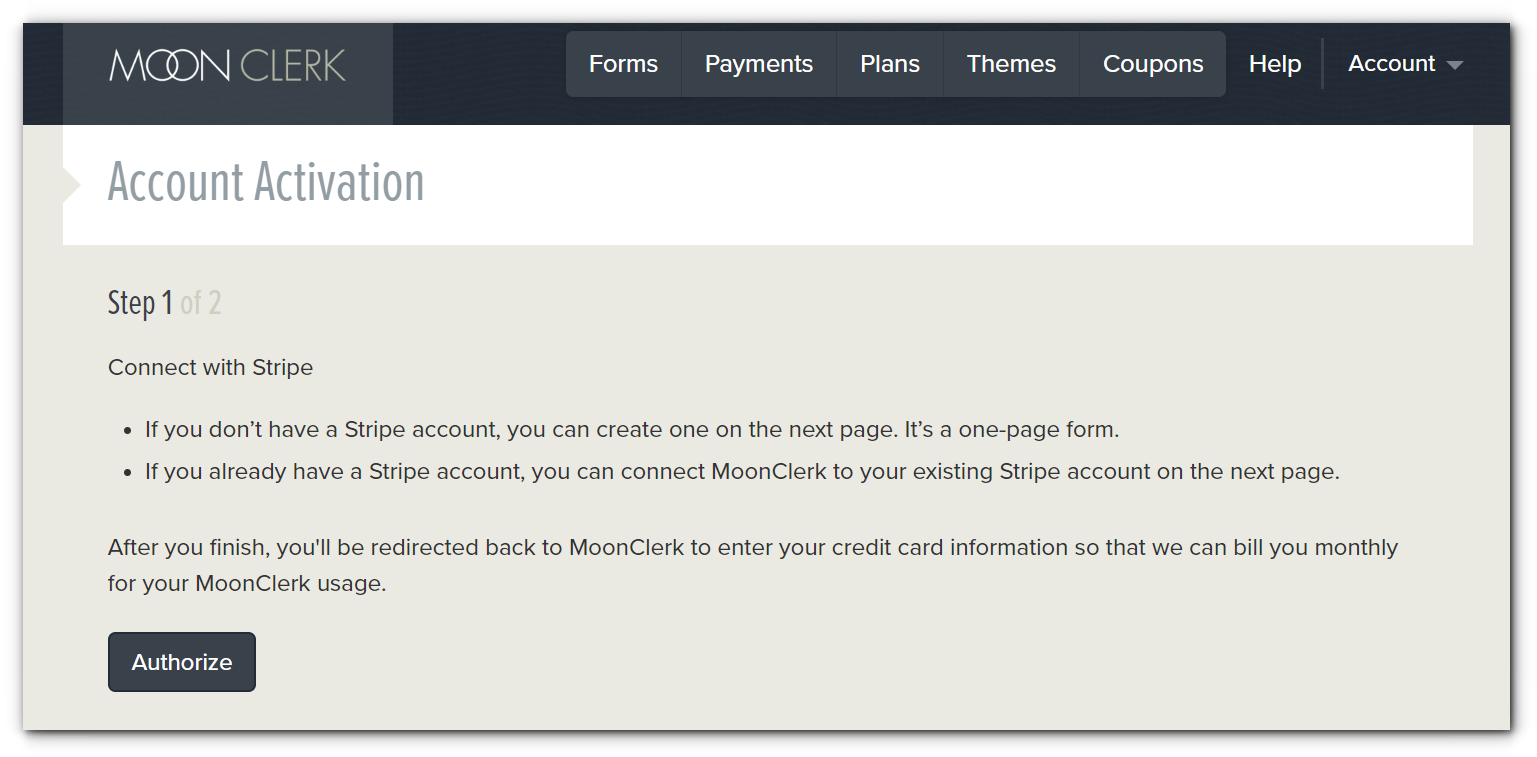The height and width of the screenshot is (757, 1537).
Task: Click the white Account Activation title banner
Action: pyautogui.click(x=768, y=185)
